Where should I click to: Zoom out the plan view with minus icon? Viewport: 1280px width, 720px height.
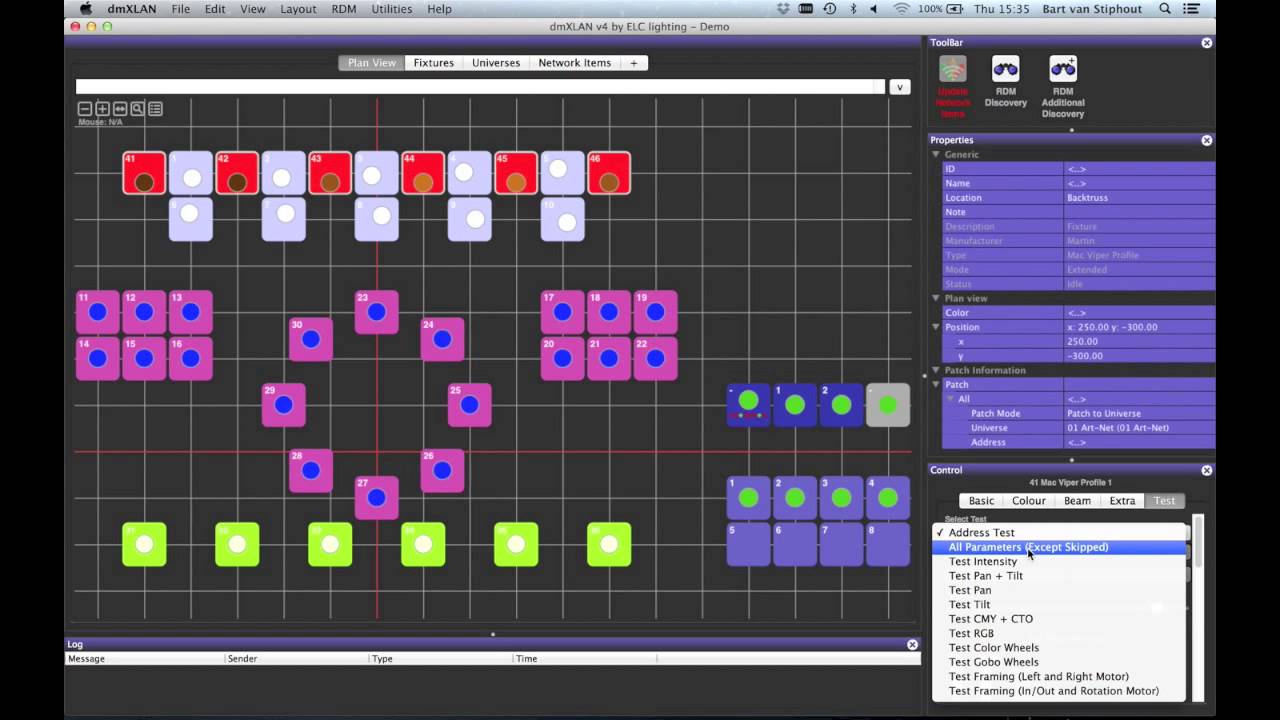[x=85, y=108]
